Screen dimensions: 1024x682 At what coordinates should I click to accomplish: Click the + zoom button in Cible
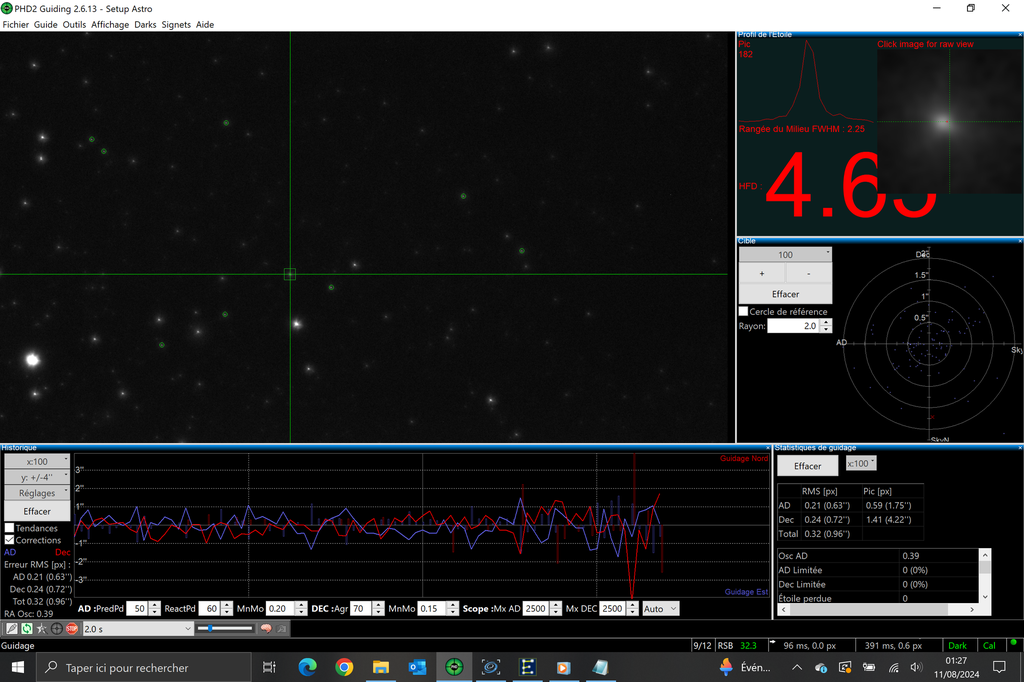(x=762, y=274)
